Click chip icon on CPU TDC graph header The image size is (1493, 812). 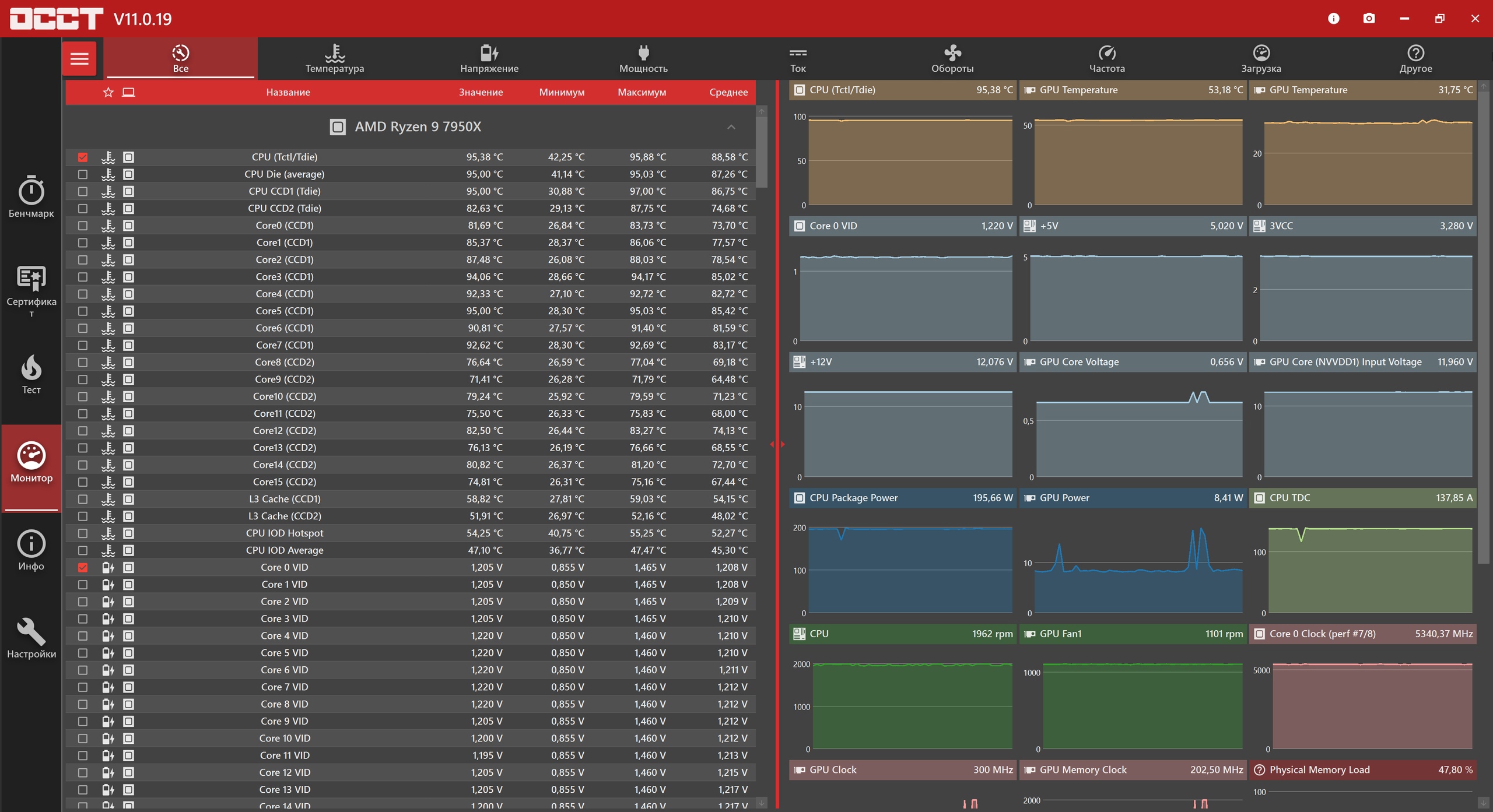1260,498
